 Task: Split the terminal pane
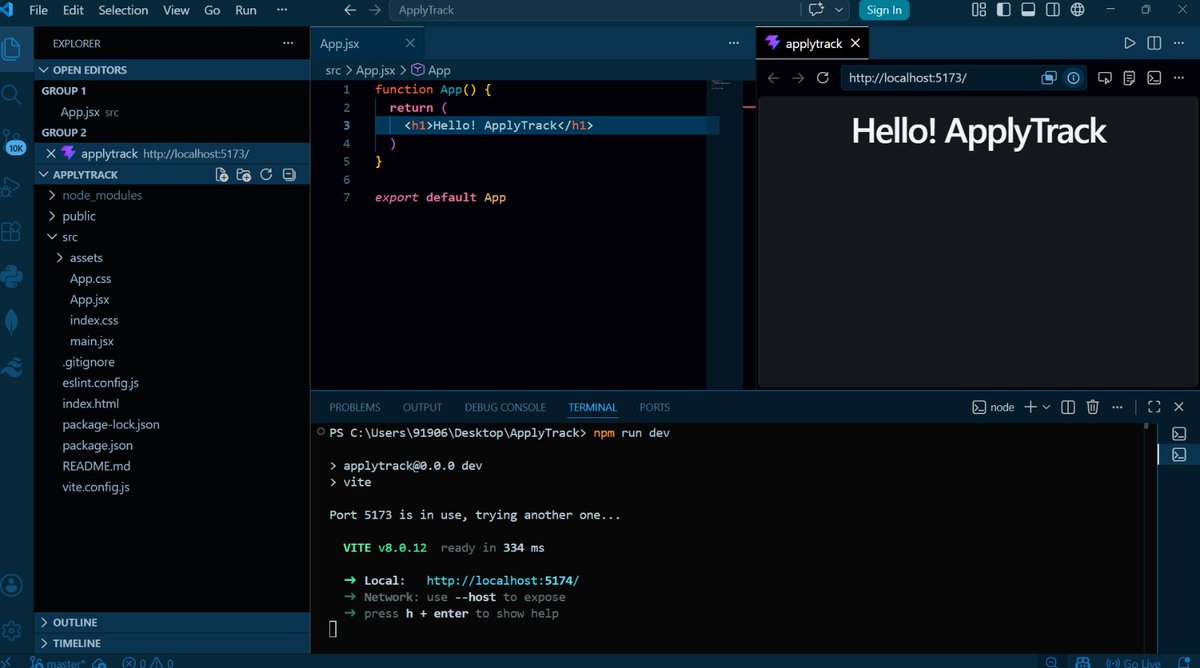point(1068,407)
